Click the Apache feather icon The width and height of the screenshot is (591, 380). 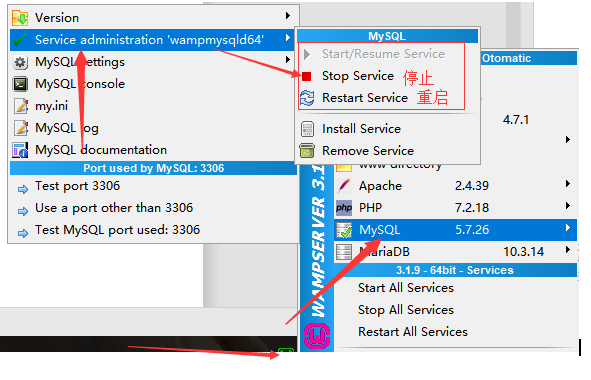click(344, 186)
